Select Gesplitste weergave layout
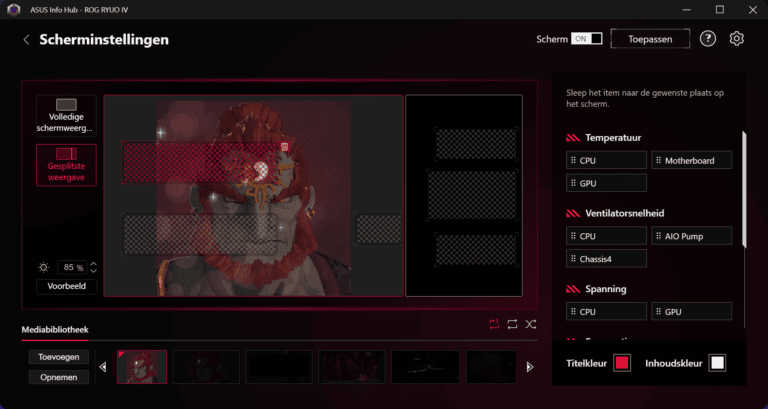This screenshot has width=768, height=409. [x=66, y=165]
